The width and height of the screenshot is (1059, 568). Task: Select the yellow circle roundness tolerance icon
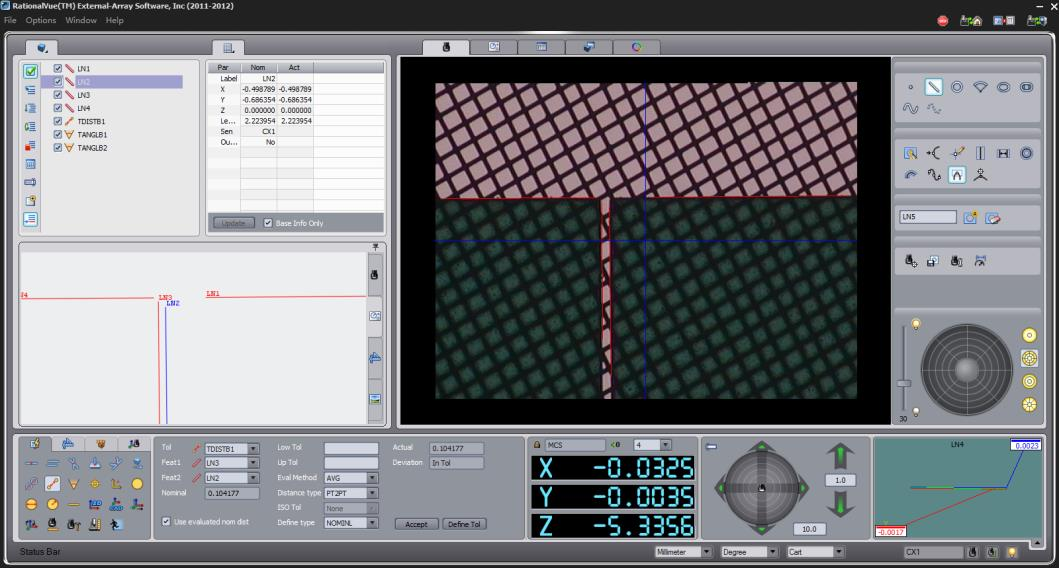tap(137, 484)
